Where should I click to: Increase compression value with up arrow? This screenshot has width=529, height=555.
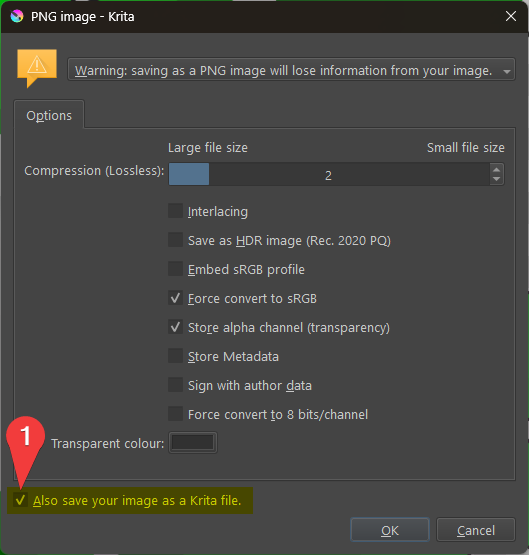(496, 169)
